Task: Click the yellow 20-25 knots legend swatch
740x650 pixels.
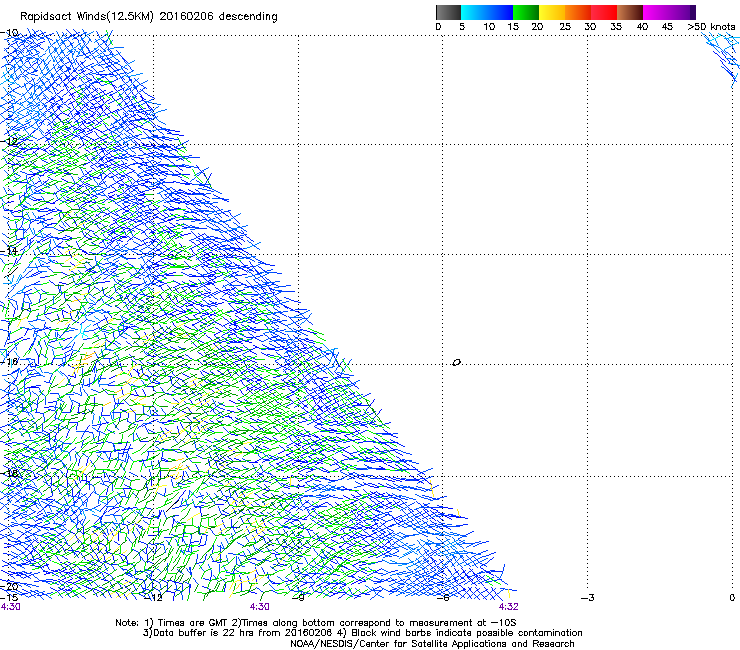Action: (552, 12)
